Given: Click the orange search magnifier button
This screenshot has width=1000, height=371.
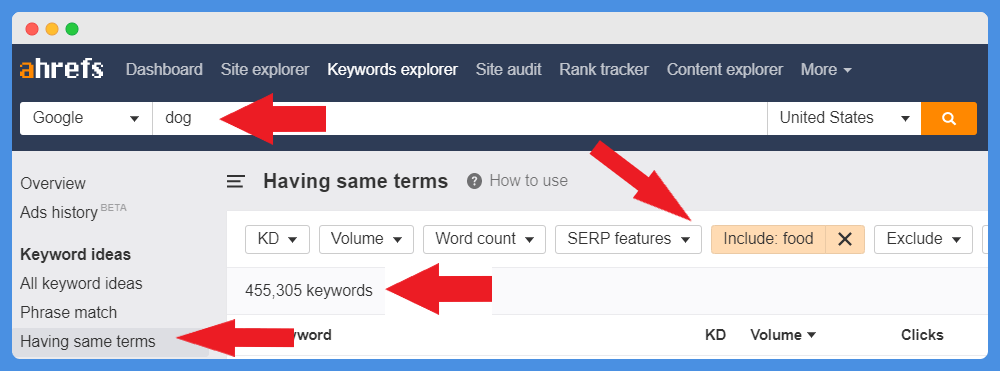Looking at the screenshot, I should pyautogui.click(x=948, y=118).
